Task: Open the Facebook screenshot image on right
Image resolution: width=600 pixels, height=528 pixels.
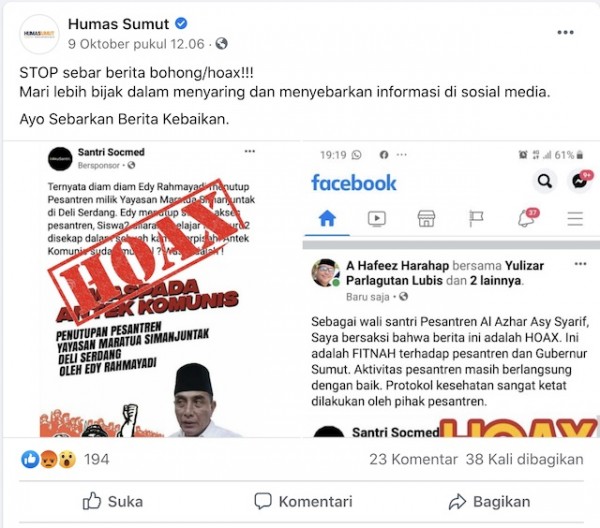Action: point(451,289)
